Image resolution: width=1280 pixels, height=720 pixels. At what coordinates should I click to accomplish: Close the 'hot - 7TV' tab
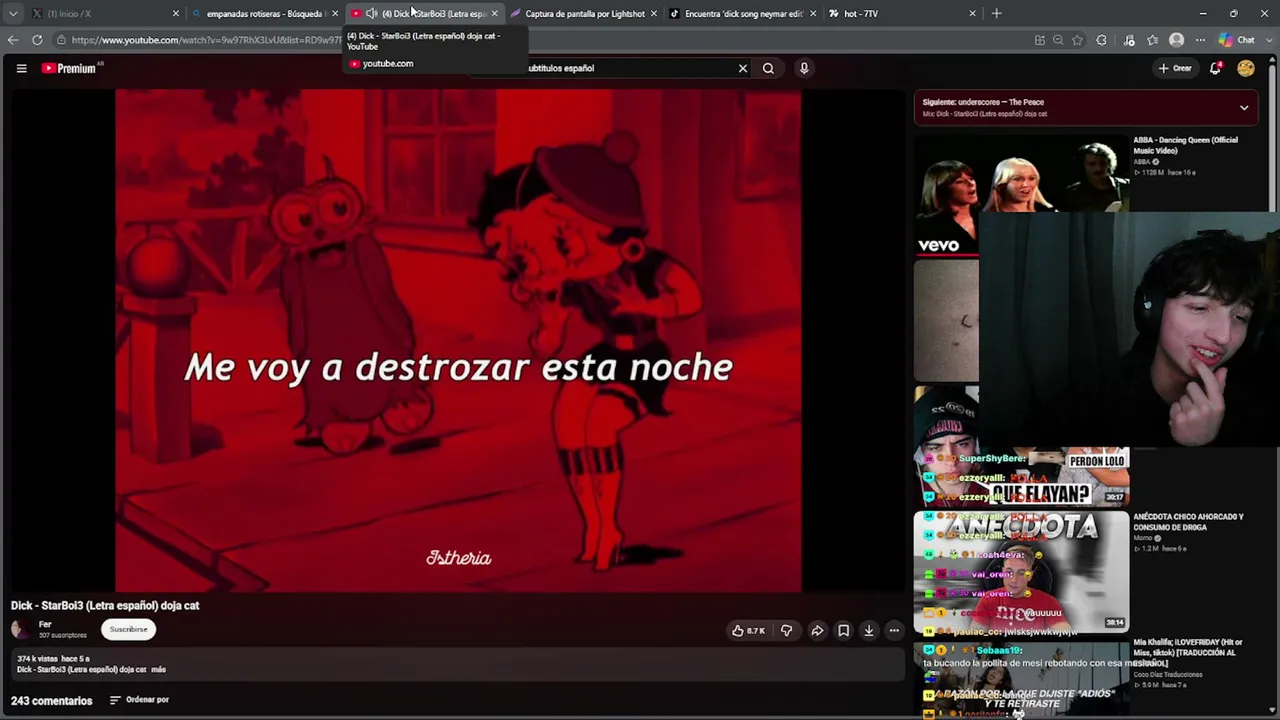click(x=972, y=13)
